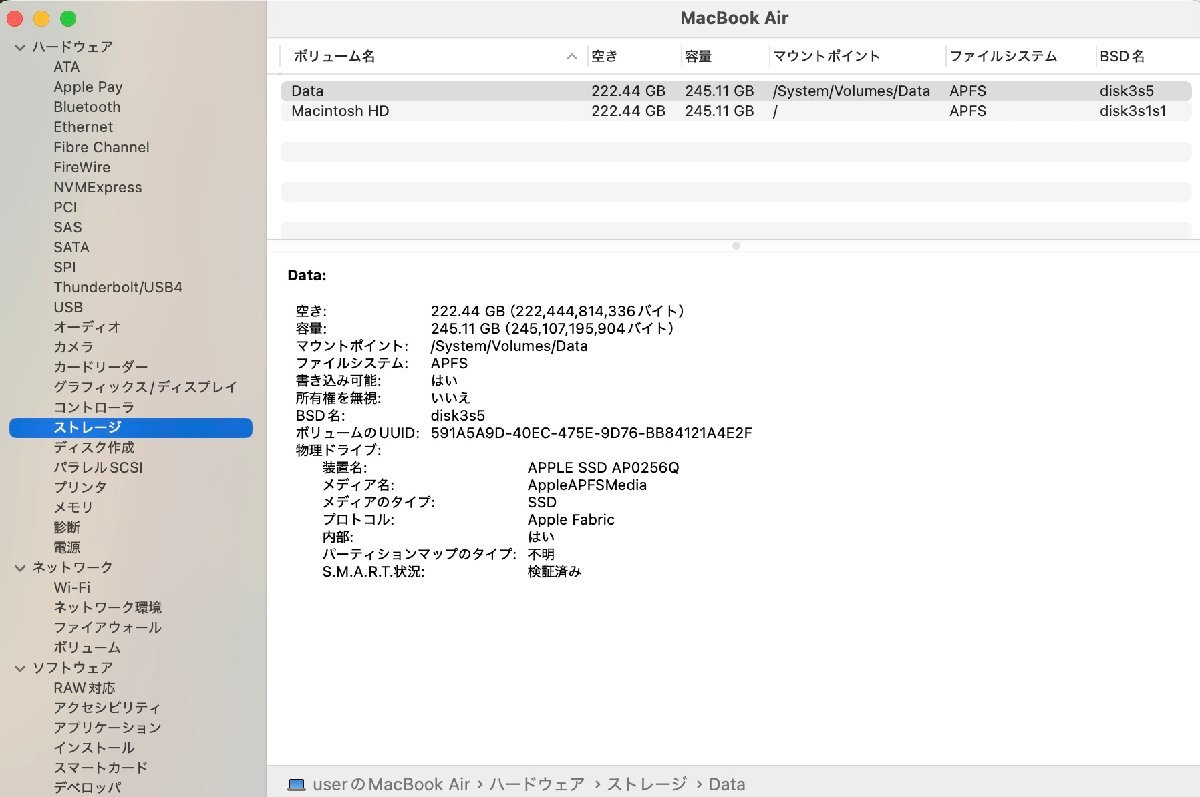
Task: Open カードリーダー details
Action: pos(101,367)
